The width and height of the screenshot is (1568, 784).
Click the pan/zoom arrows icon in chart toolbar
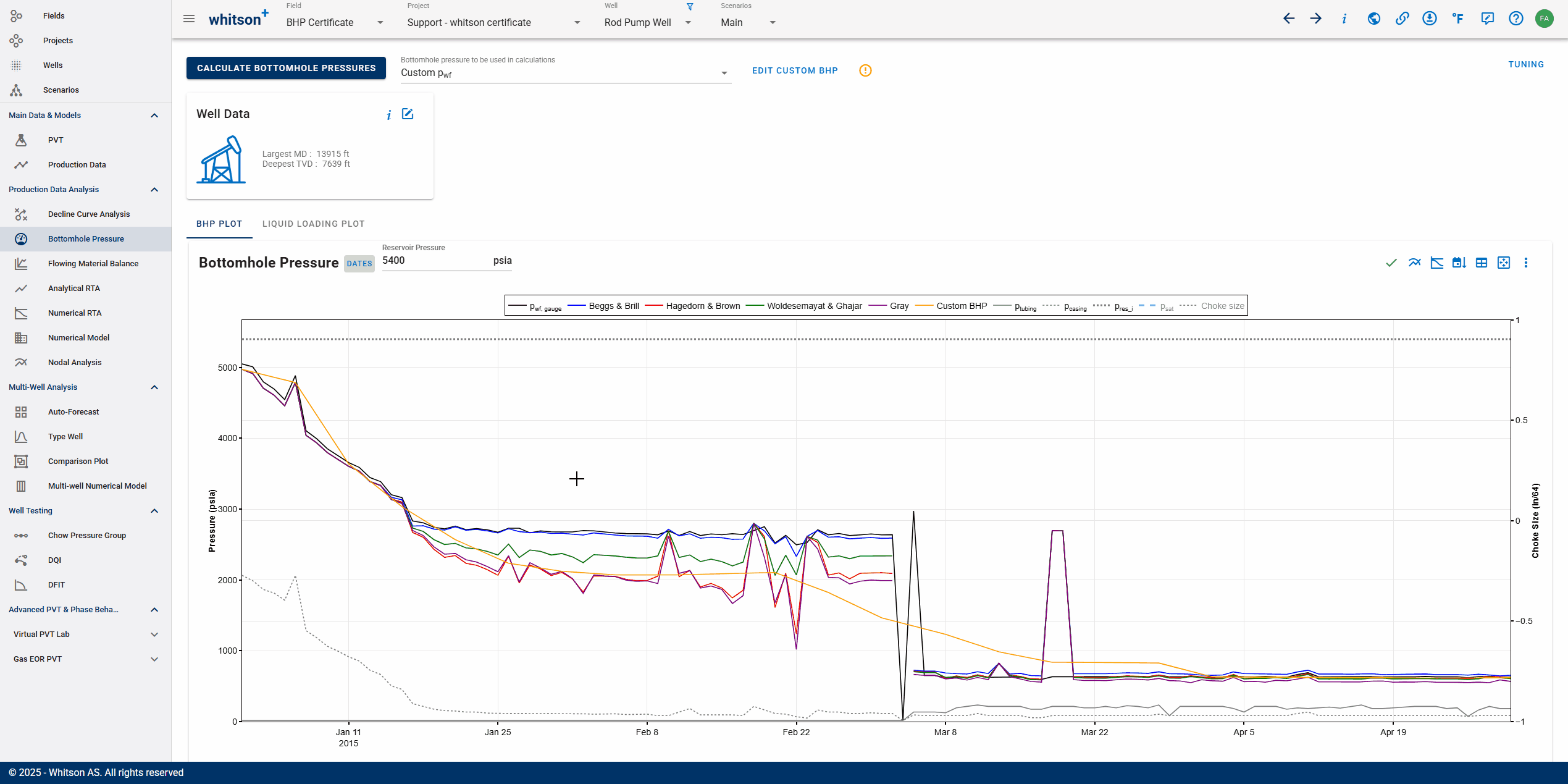click(1503, 263)
